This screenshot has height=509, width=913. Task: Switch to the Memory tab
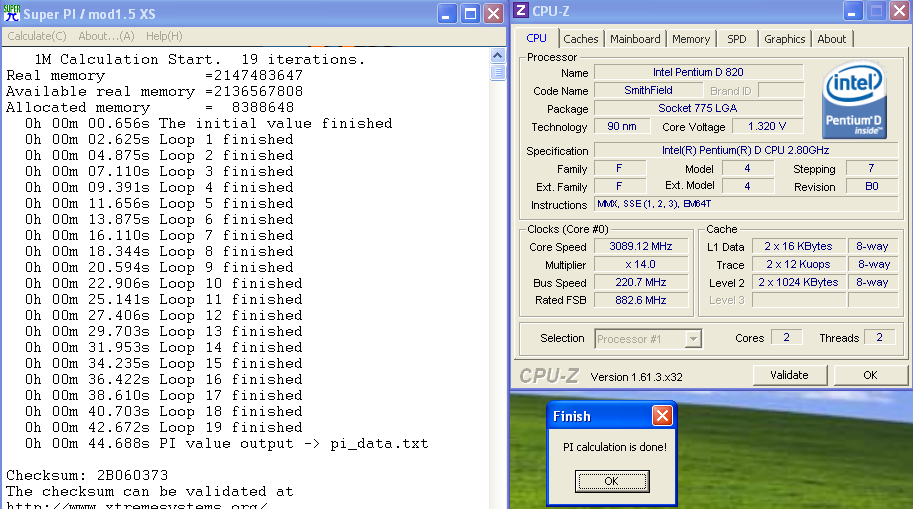pos(691,39)
